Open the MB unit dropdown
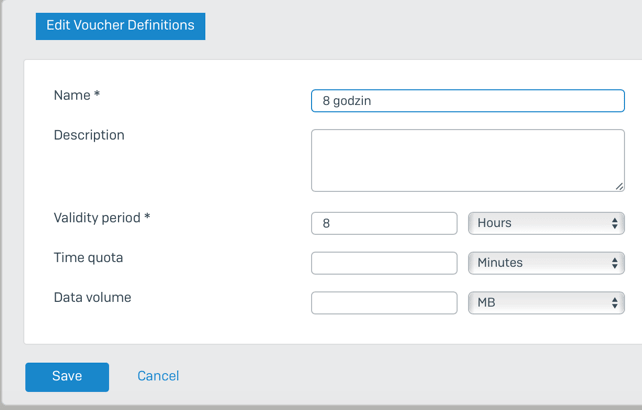Image resolution: width=642 pixels, height=410 pixels. (546, 302)
